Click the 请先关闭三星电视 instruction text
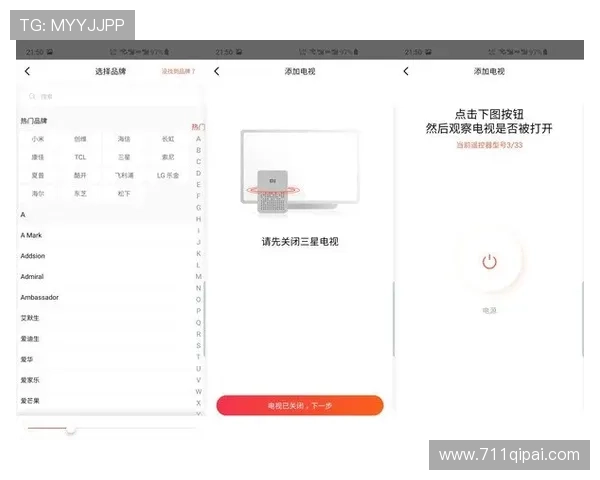This screenshot has width=600, height=480. tap(300, 242)
